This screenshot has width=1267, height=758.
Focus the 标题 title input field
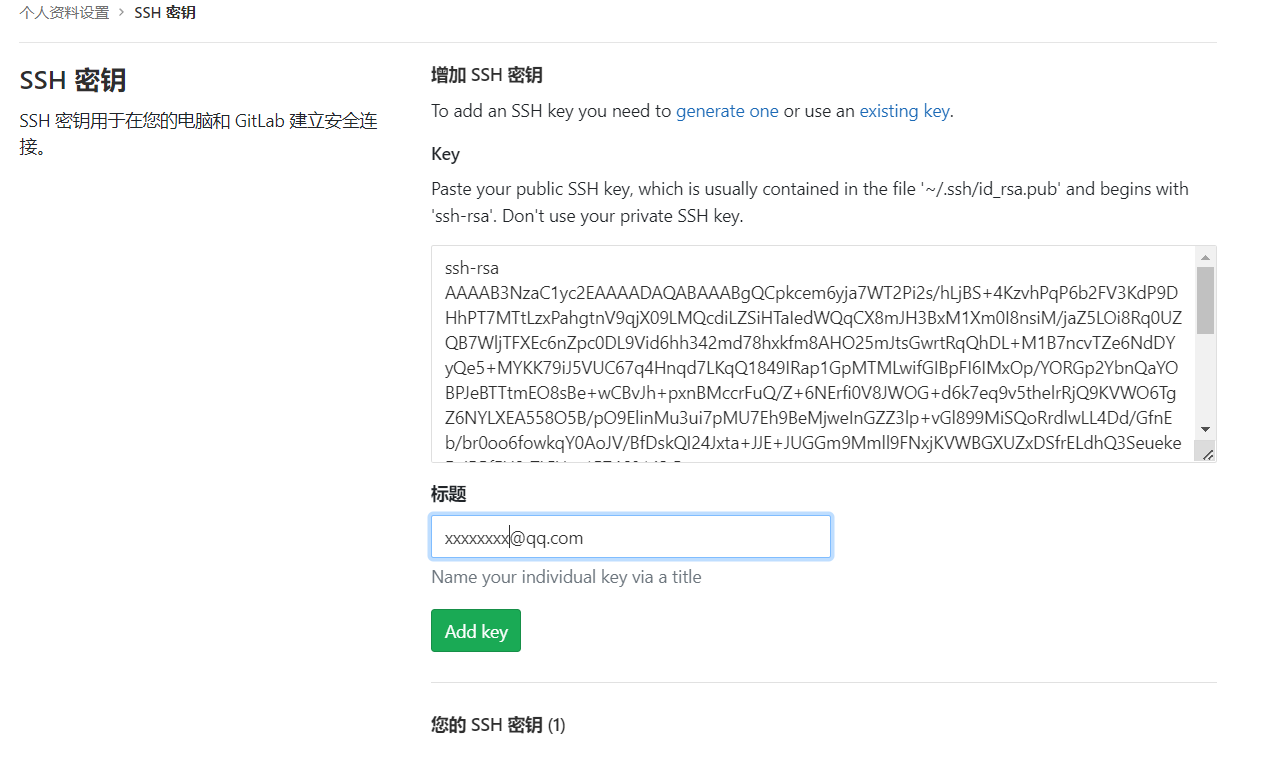pos(630,536)
